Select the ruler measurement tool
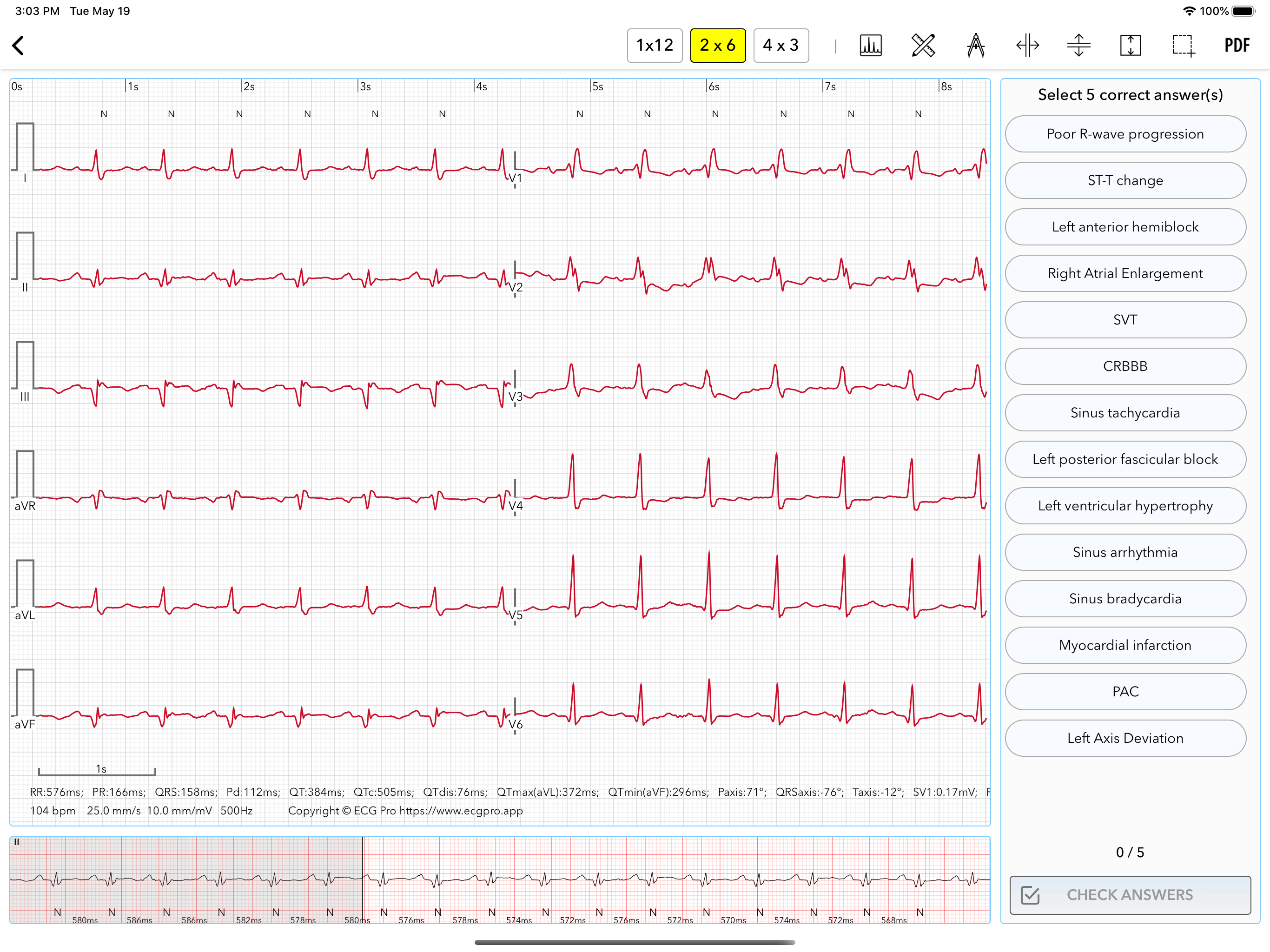Viewport: 1270px width, 952px height. click(923, 46)
